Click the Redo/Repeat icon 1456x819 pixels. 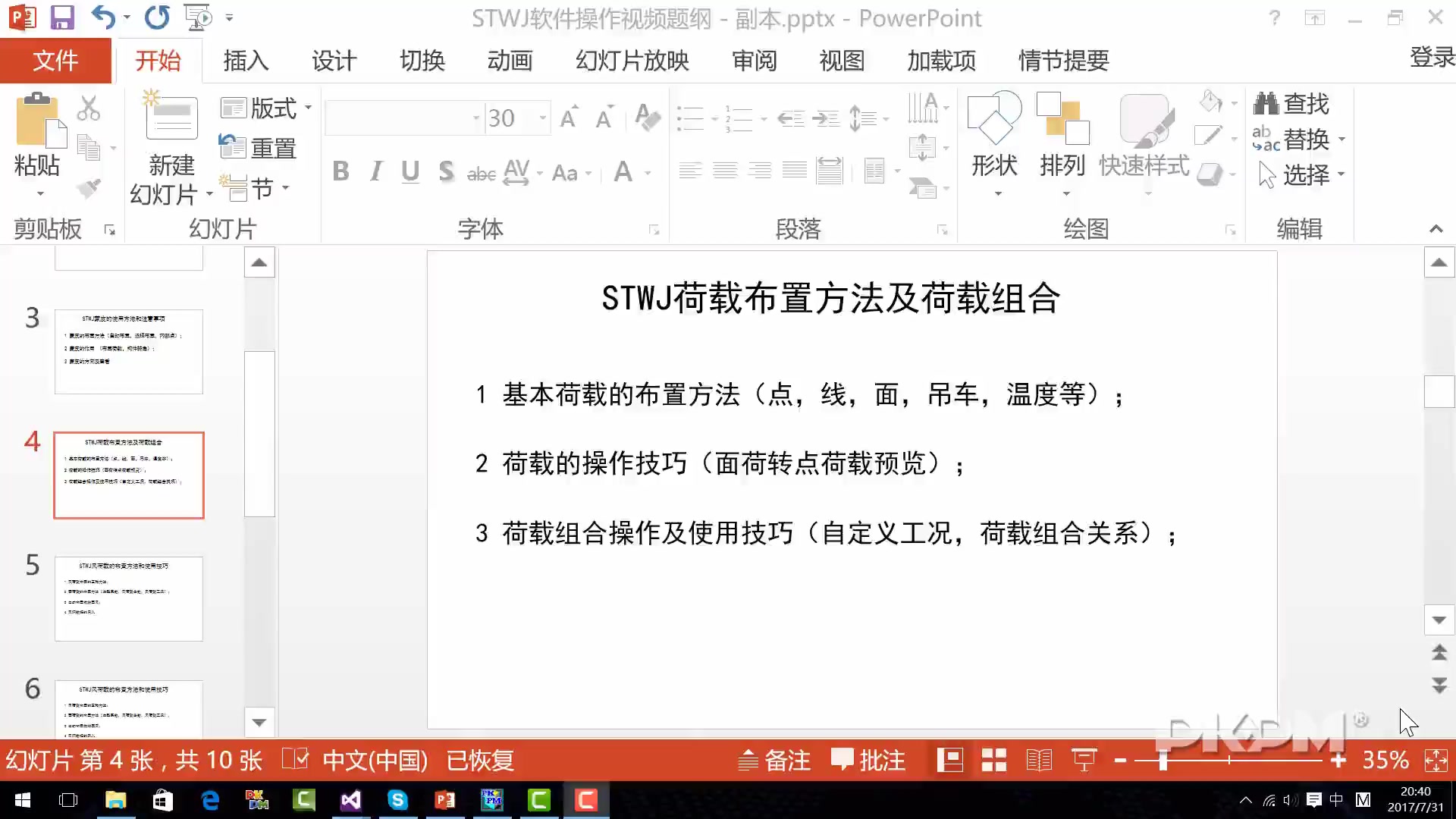pos(157,17)
